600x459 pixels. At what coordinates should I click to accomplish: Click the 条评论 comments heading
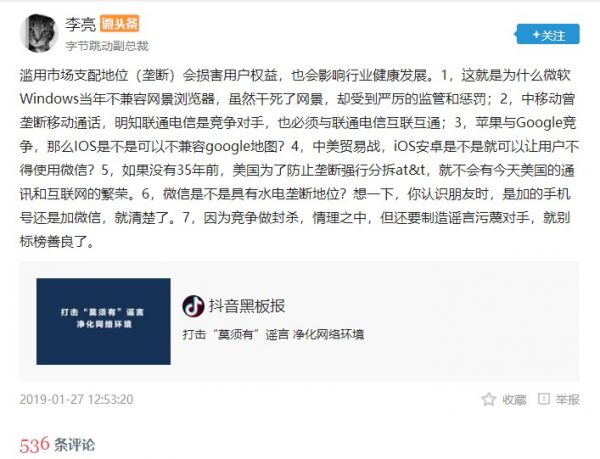pos(75,445)
